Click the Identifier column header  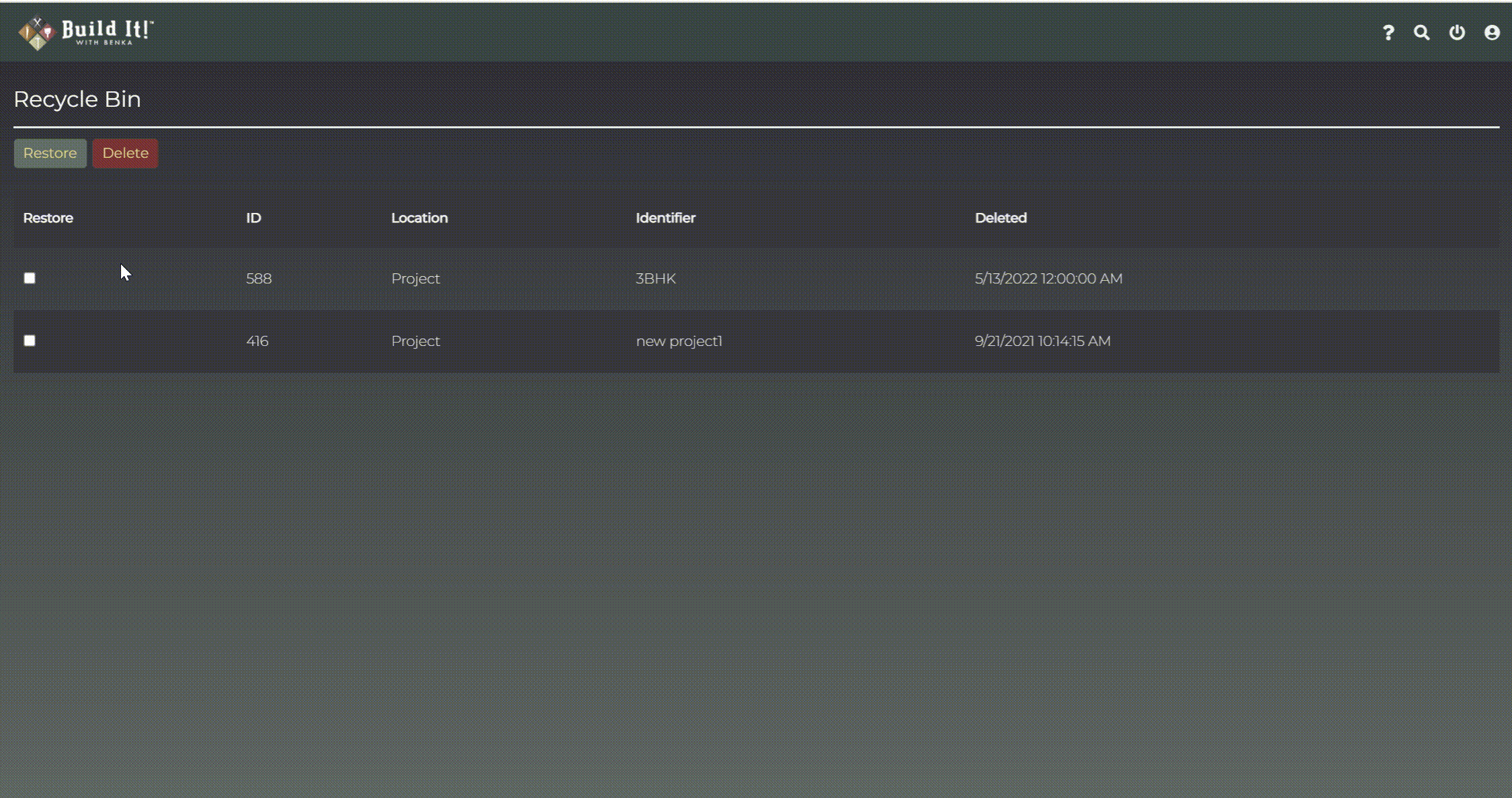point(665,218)
